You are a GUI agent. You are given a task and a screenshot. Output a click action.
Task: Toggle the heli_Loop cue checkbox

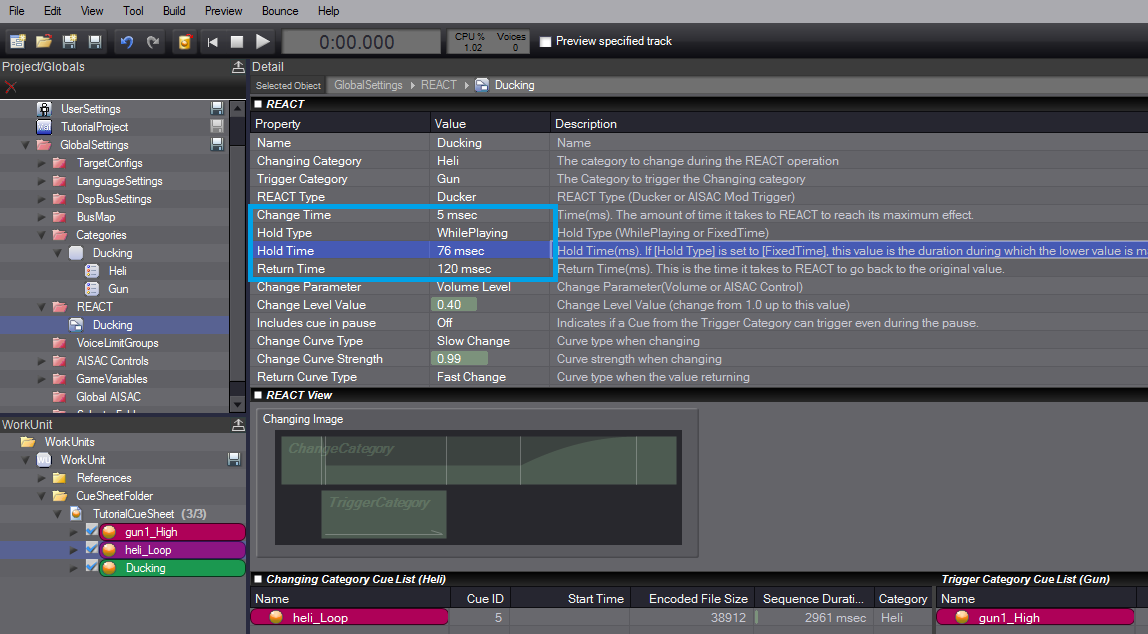coord(92,550)
